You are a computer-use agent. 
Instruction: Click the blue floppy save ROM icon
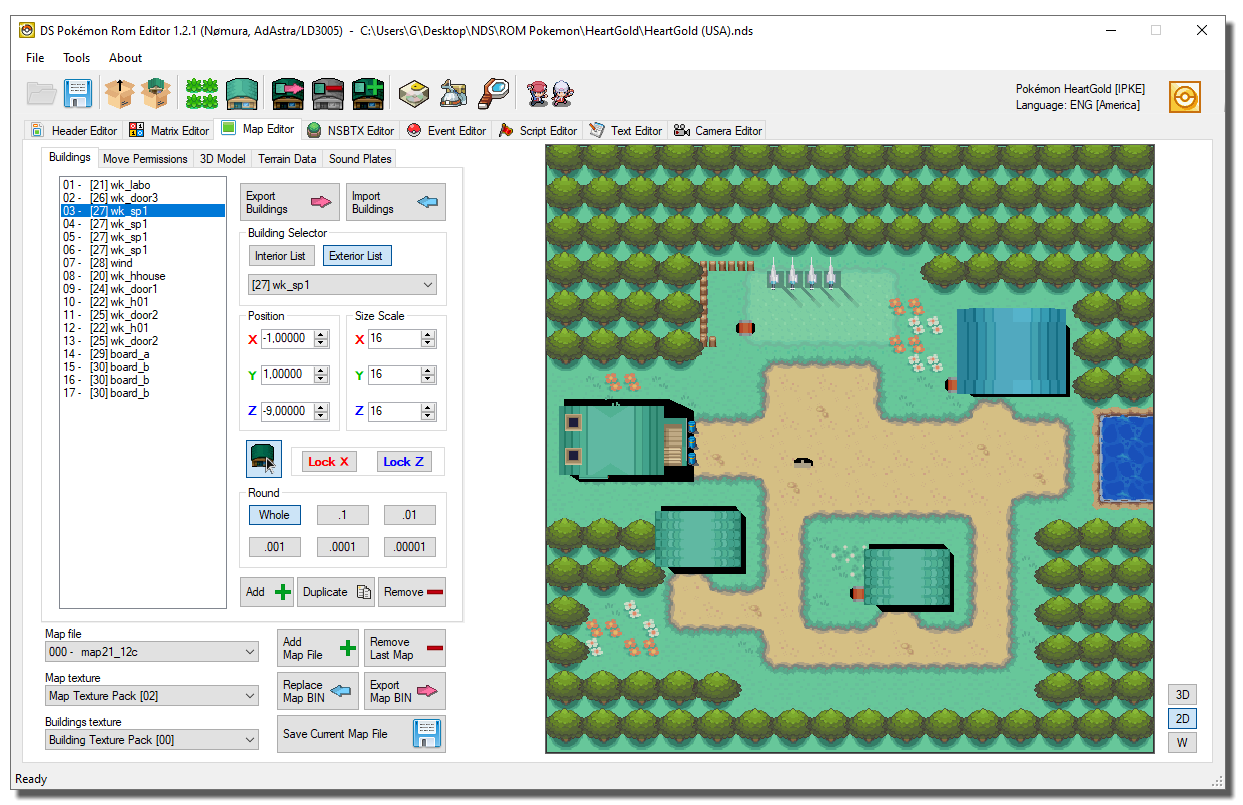tap(78, 94)
